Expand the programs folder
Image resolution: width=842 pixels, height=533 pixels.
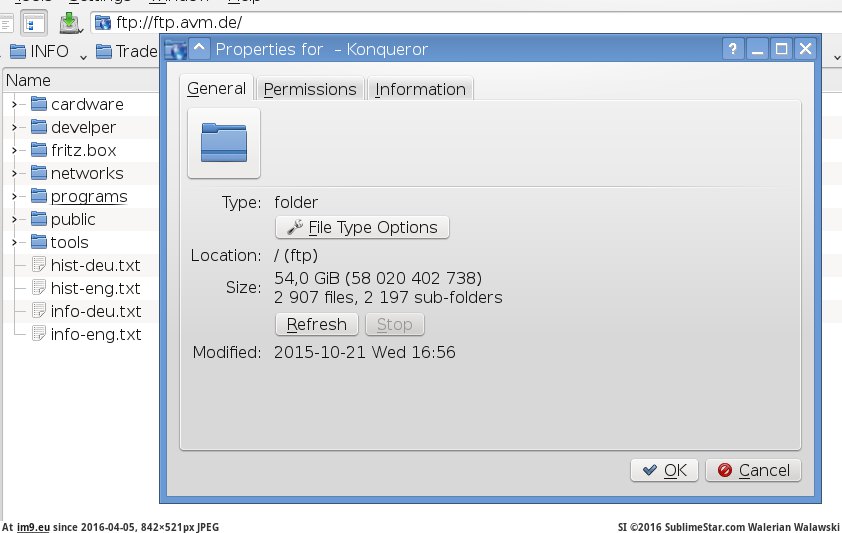click(x=14, y=196)
